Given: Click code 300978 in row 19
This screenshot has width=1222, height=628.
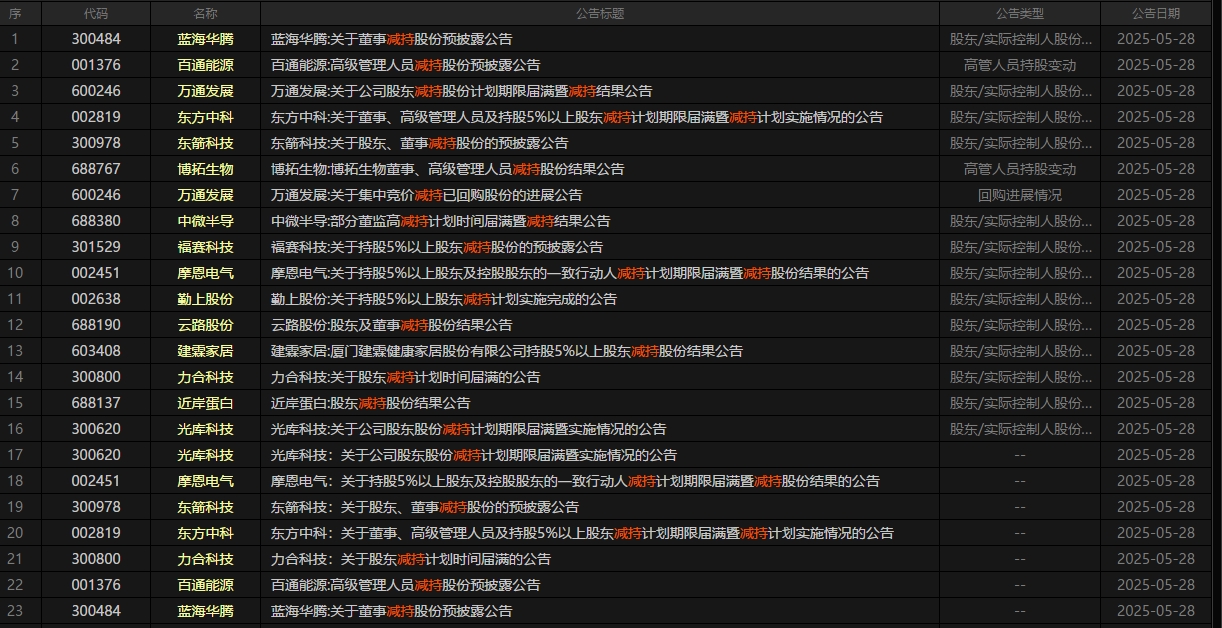Looking at the screenshot, I should tap(96, 507).
